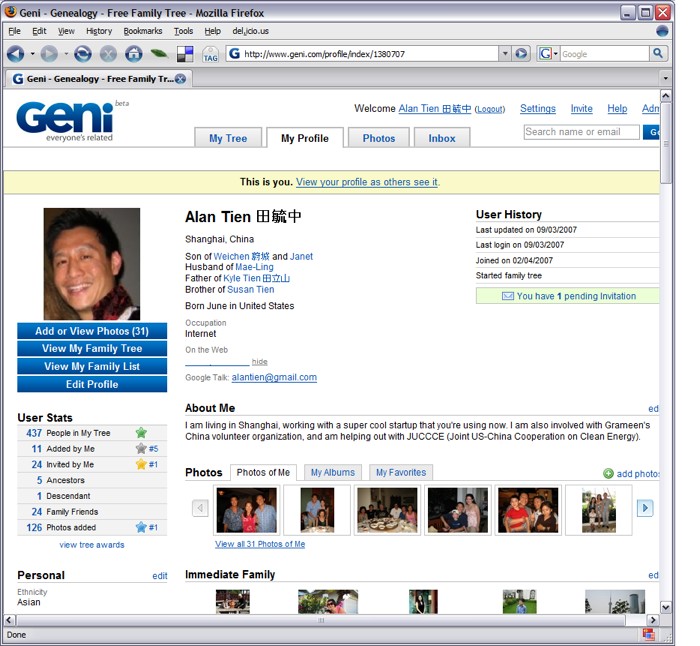Screen dimensions: 700x646
Task: Go to the Inbox tab
Action: pyautogui.click(x=442, y=138)
